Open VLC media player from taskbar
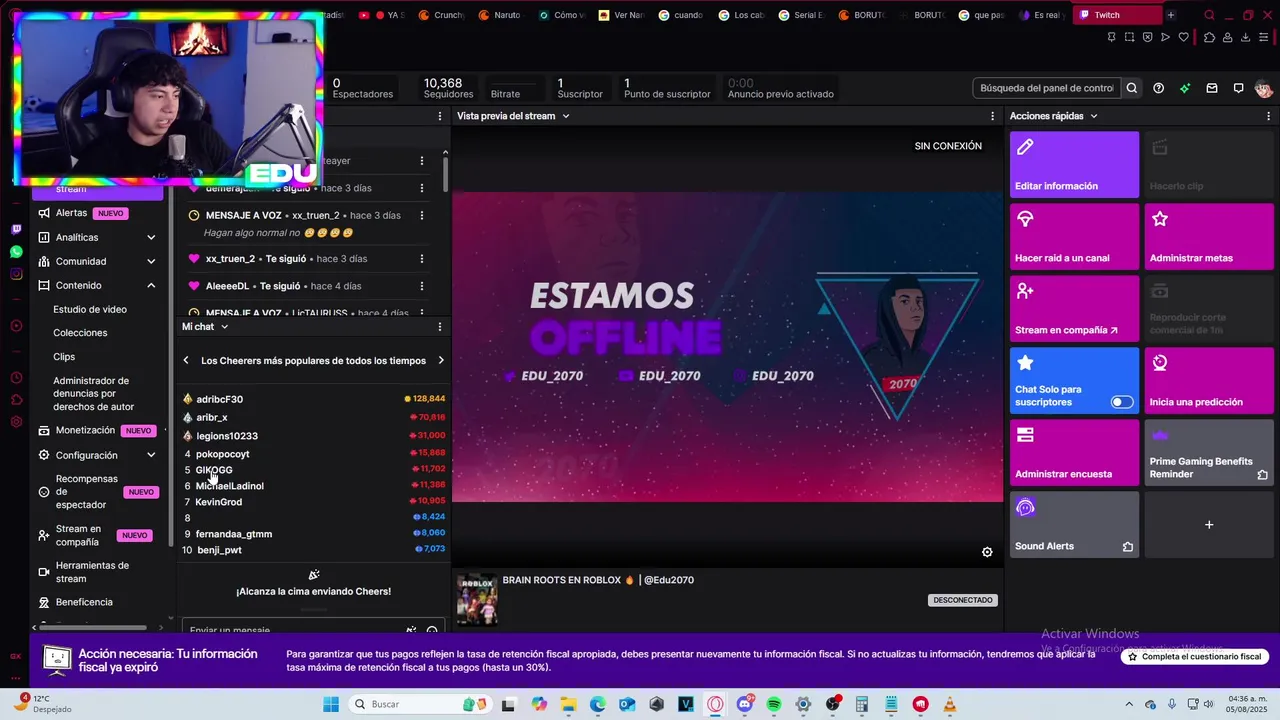 click(950, 704)
